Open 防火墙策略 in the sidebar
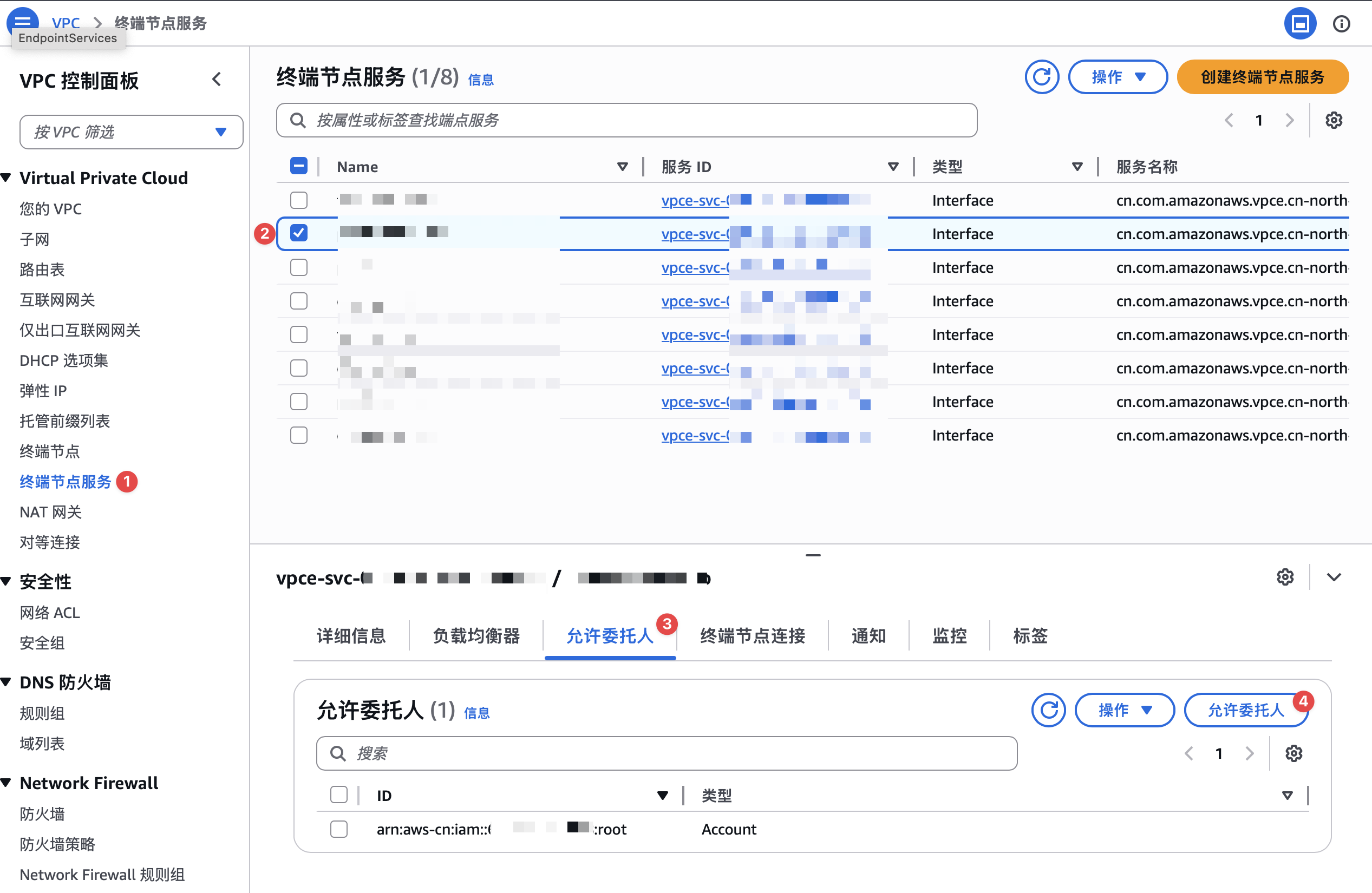Image resolution: width=1372 pixels, height=893 pixels. tap(57, 844)
